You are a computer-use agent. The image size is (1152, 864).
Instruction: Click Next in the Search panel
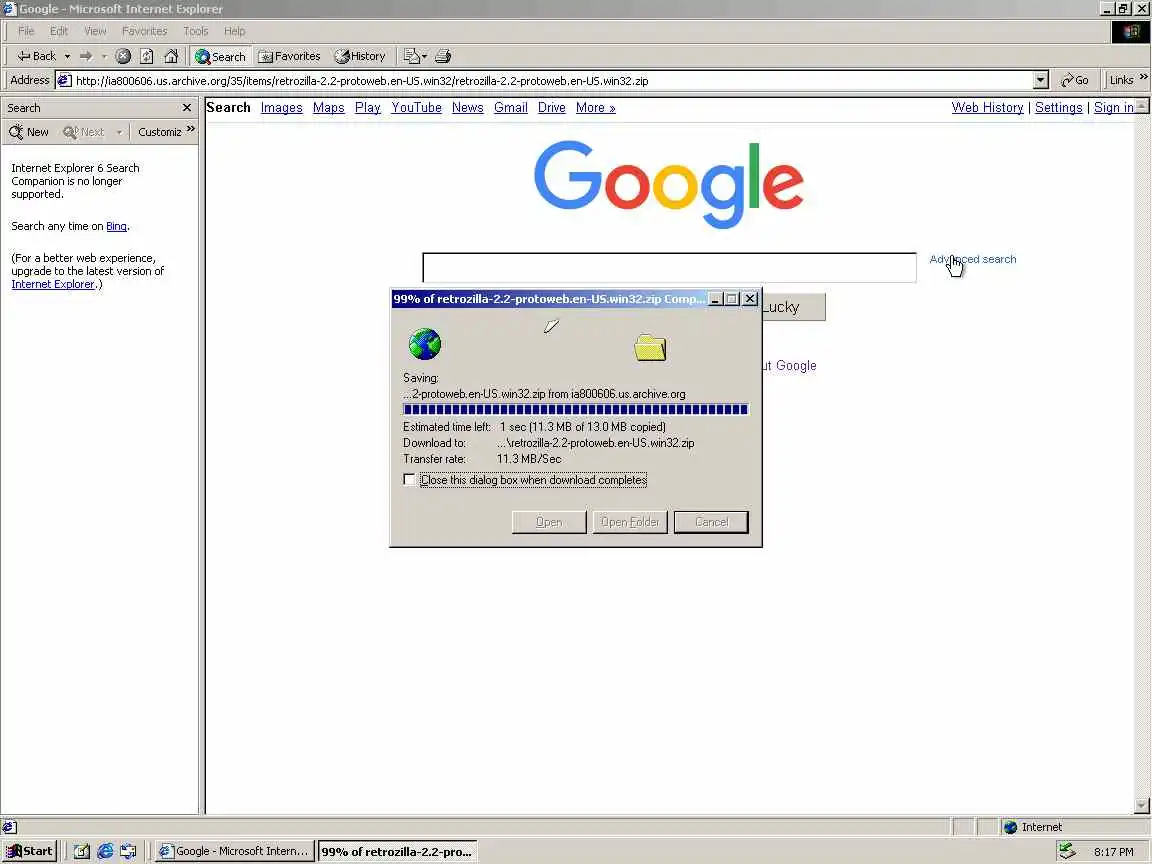pos(84,132)
